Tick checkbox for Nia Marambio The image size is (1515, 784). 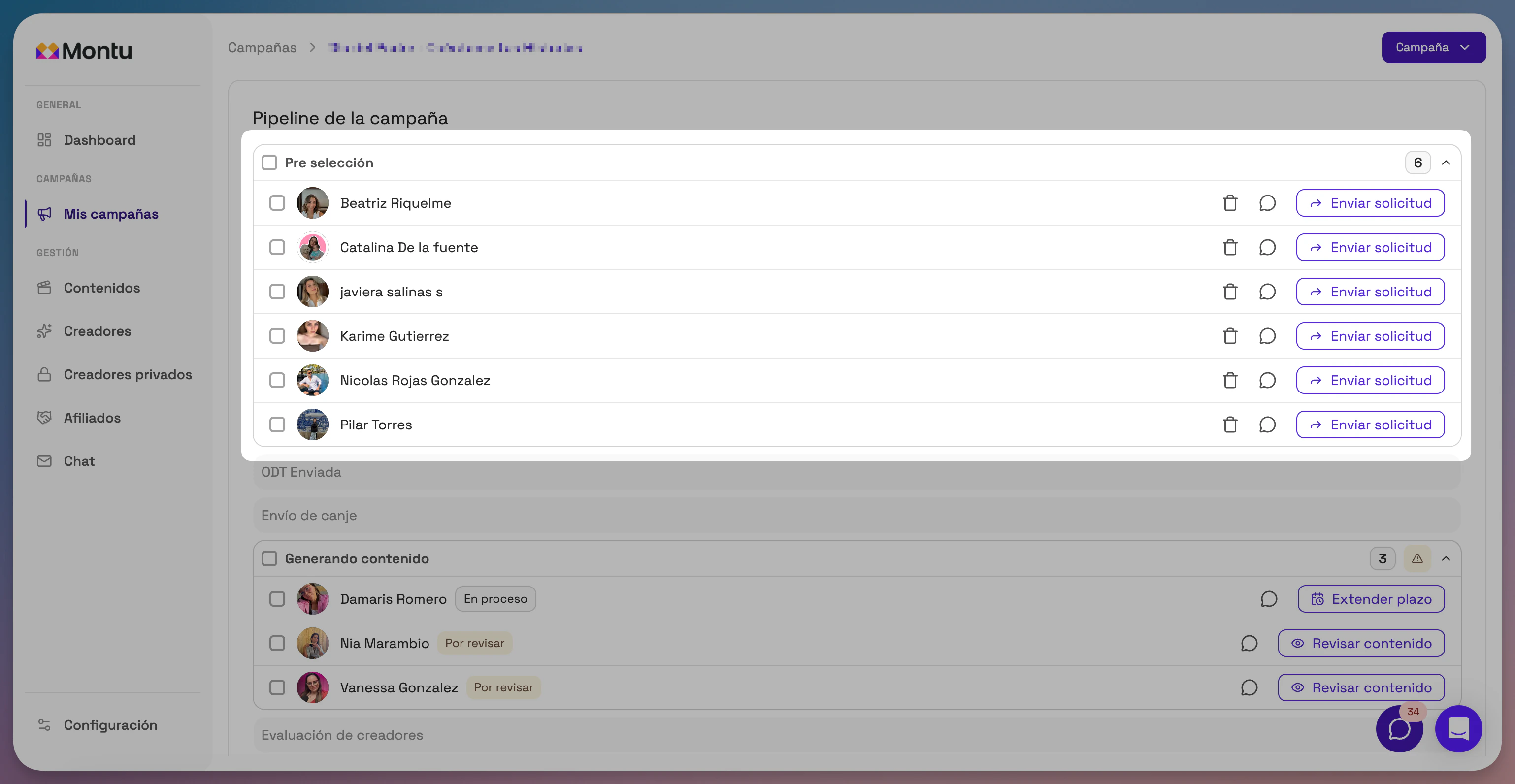(277, 643)
